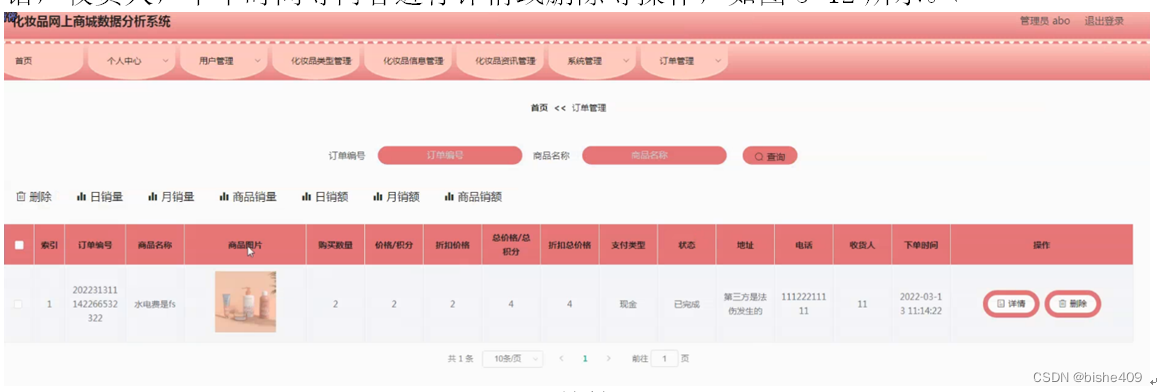Click the previous page arrow in pagination
This screenshot has width=1157, height=392.
click(x=562, y=359)
